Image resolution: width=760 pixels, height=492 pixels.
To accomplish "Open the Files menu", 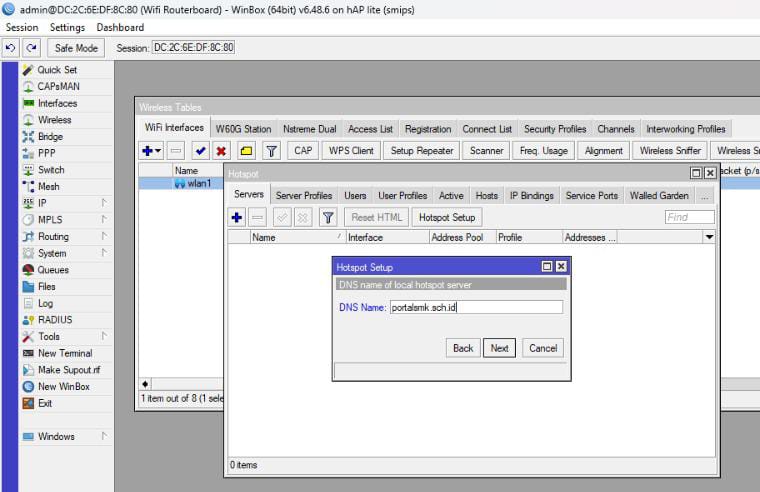I will coord(47,286).
